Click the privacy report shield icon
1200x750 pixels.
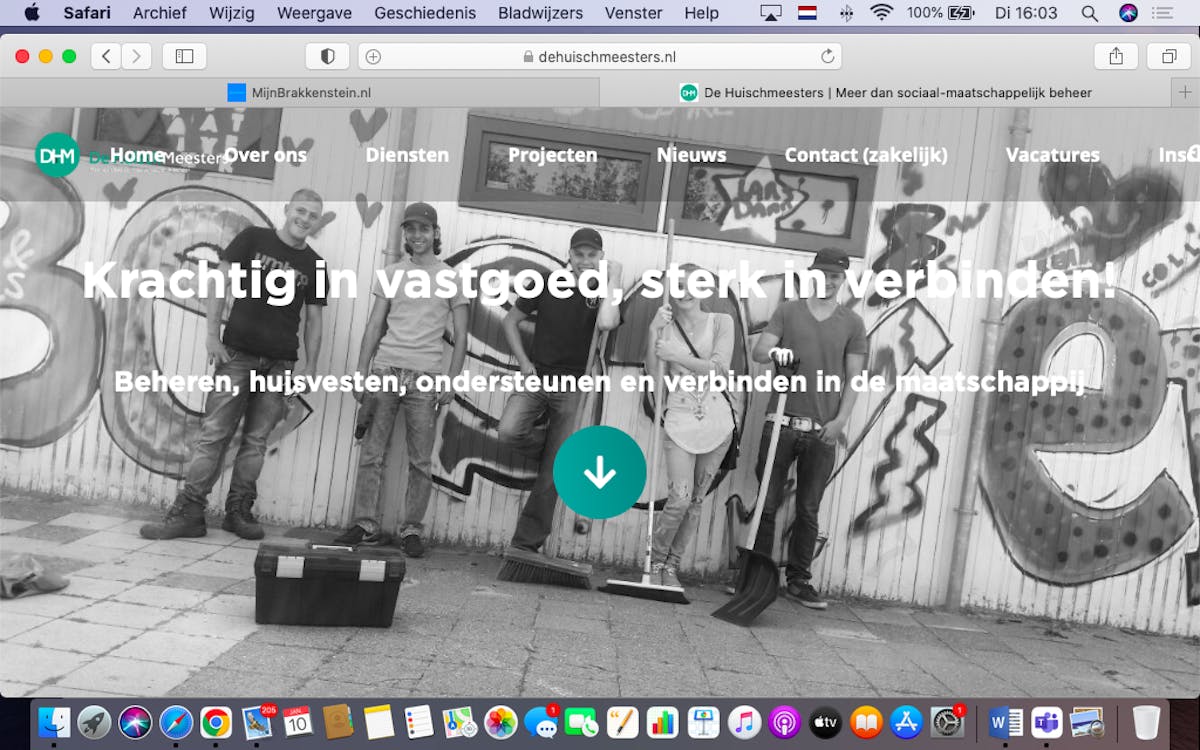click(x=327, y=56)
